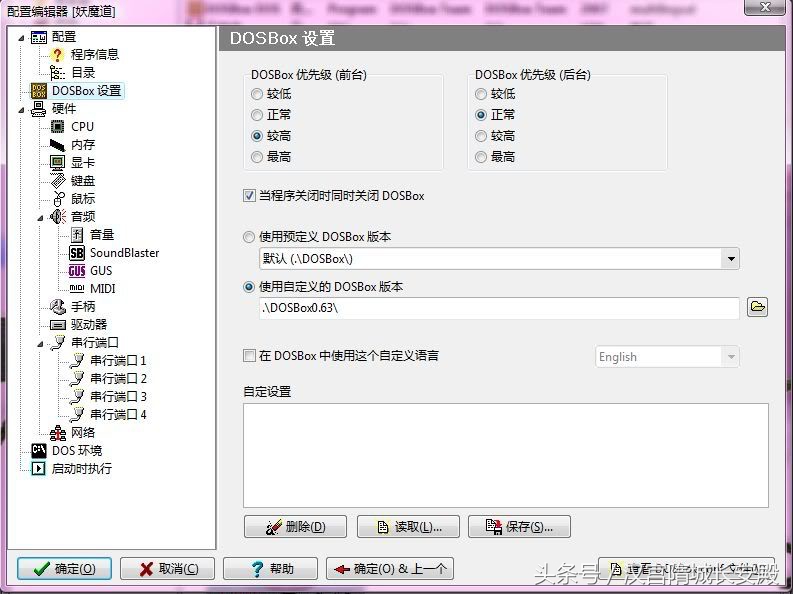
Task: Click 确定(O) & 上一个 button
Action: pos(390,569)
